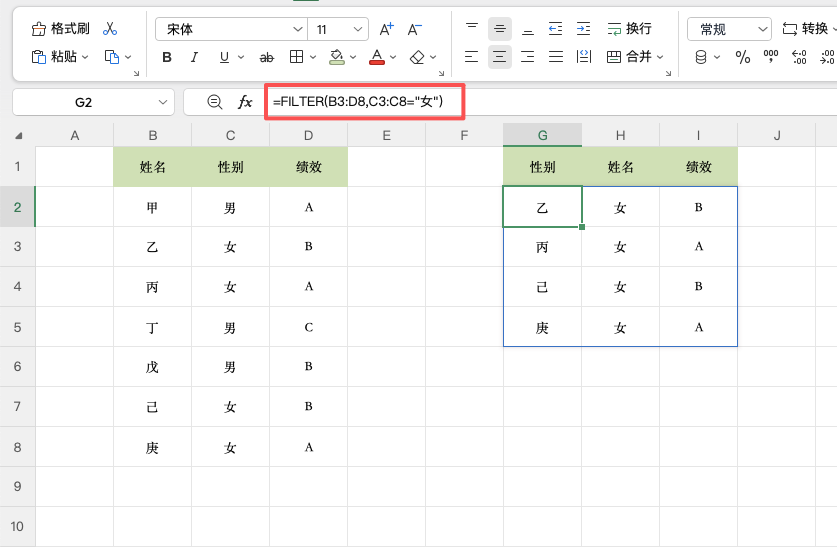Click the Increase decimal places icon
The width and height of the screenshot is (837, 547).
click(799, 57)
